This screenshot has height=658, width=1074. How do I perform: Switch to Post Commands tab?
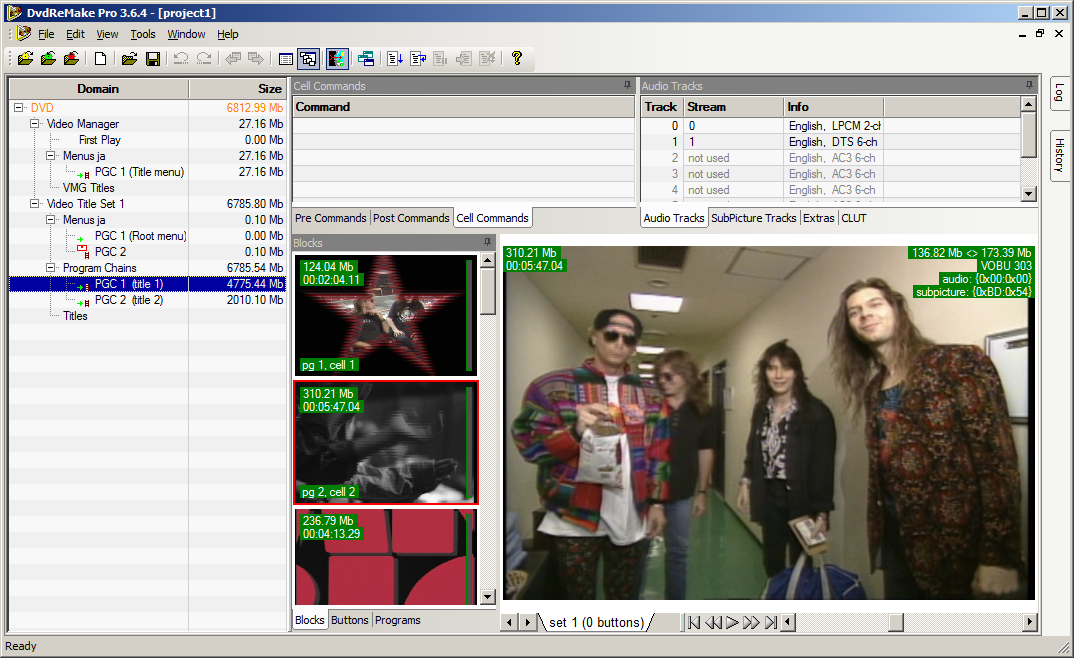(411, 218)
